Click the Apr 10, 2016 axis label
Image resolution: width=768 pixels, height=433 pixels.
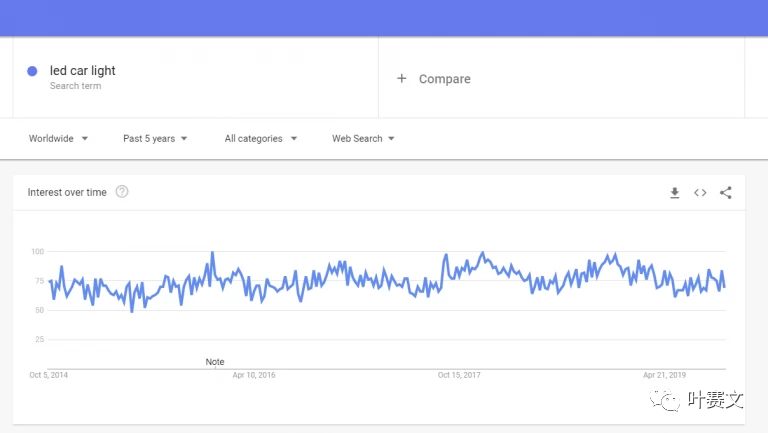[x=254, y=376]
